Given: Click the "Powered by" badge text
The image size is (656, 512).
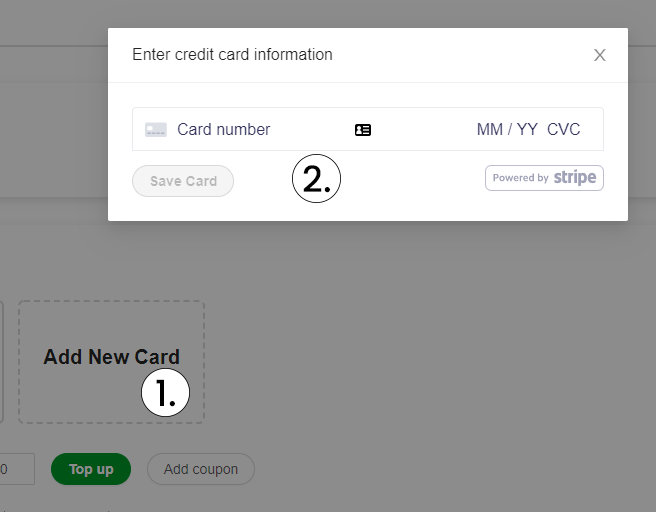Looking at the screenshot, I should (x=520, y=178).
